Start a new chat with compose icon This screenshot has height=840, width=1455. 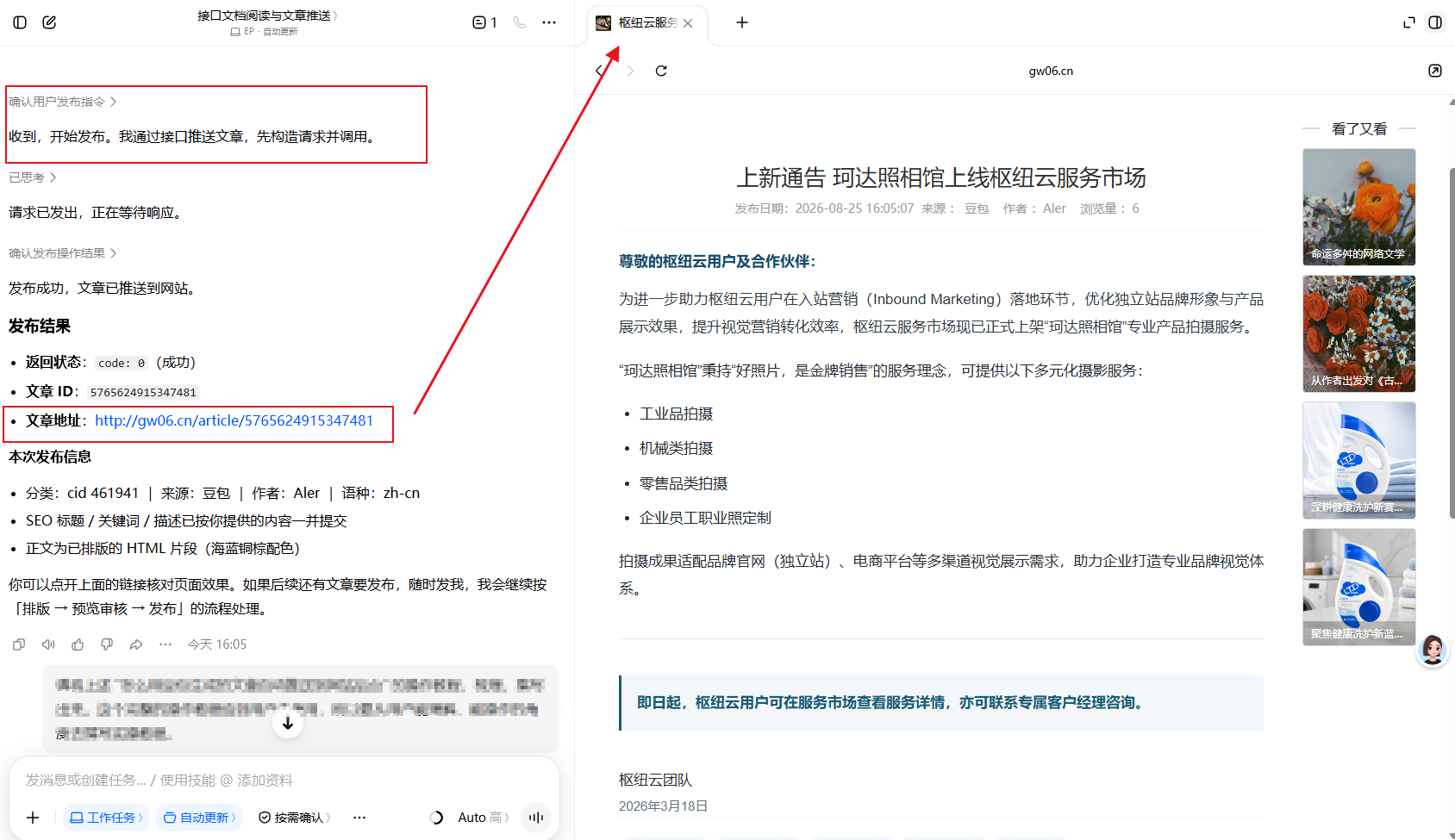(x=49, y=22)
